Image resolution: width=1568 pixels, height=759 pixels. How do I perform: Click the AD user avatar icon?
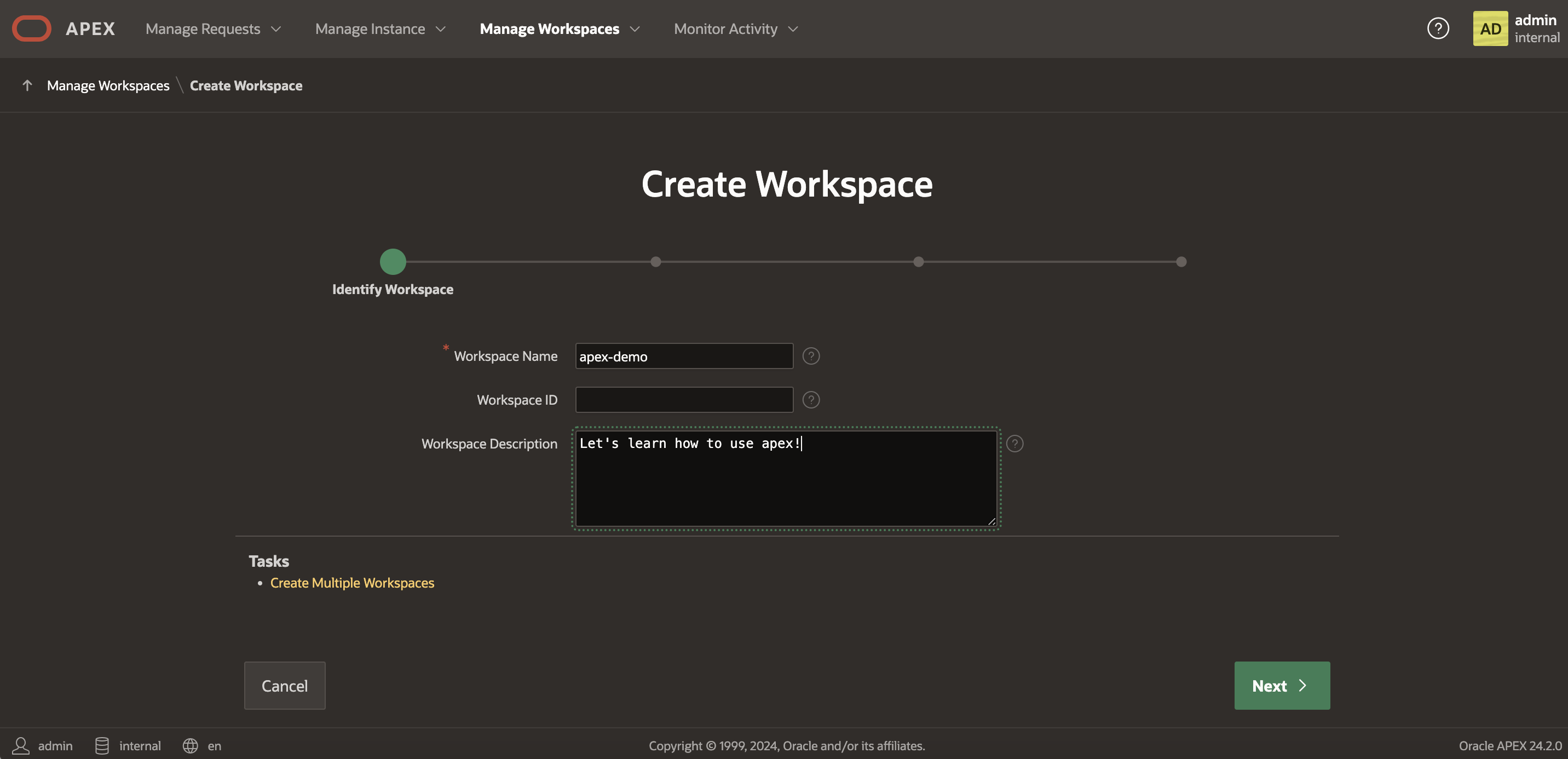[1490, 28]
